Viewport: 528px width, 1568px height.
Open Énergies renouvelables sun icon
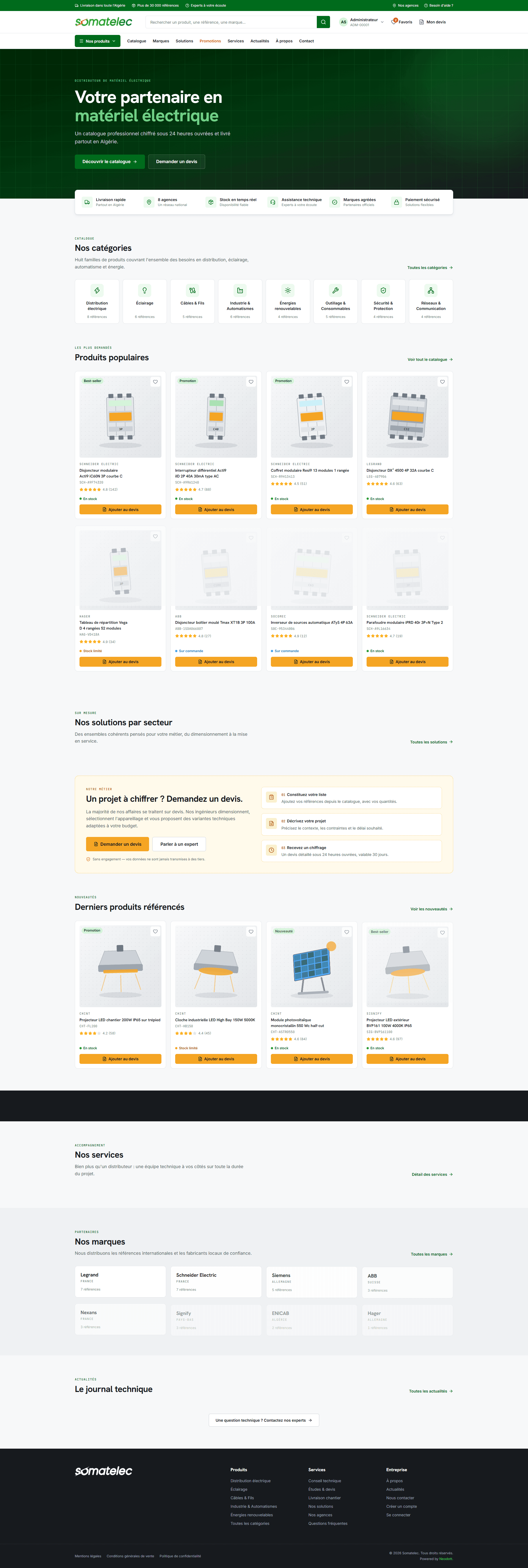point(288,290)
